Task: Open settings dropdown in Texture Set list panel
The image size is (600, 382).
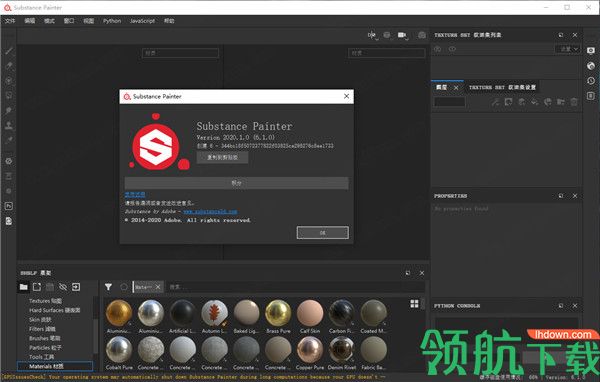Action: (x=569, y=49)
